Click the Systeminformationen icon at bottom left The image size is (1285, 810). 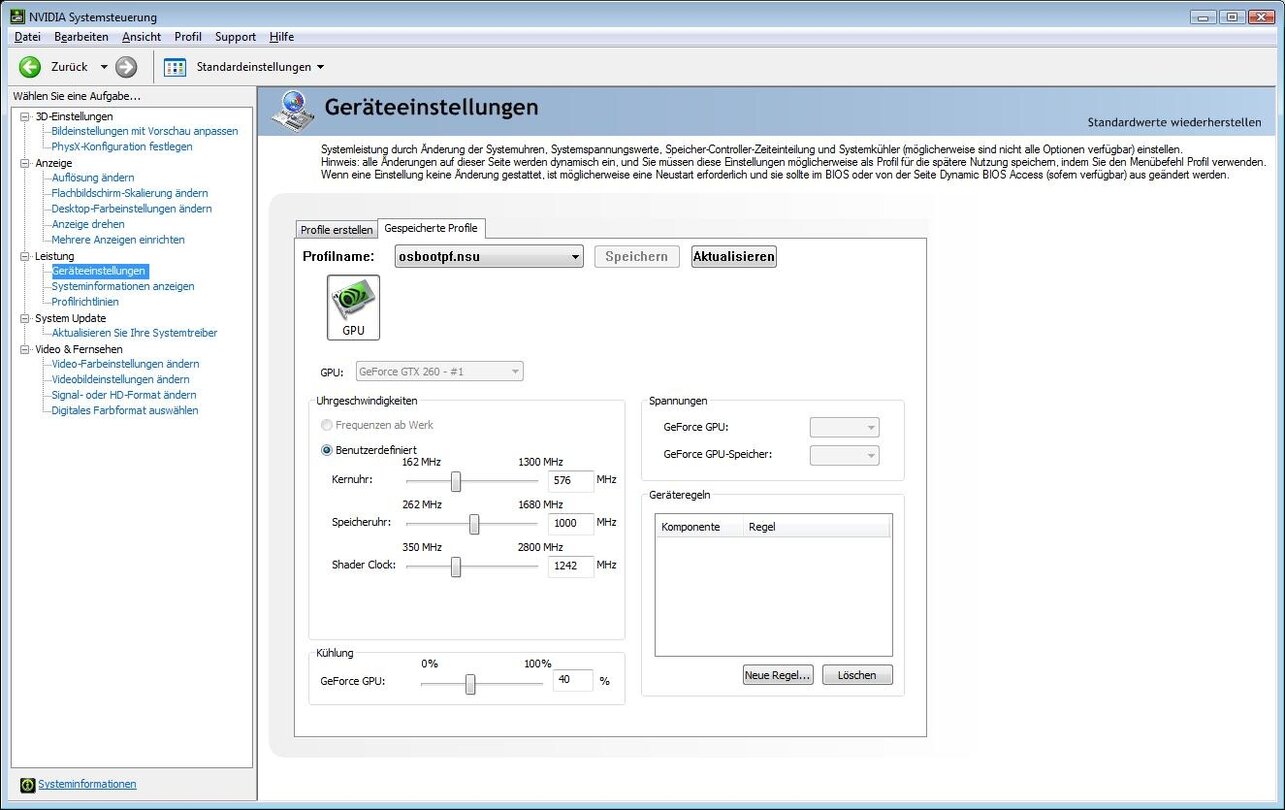pos(27,785)
